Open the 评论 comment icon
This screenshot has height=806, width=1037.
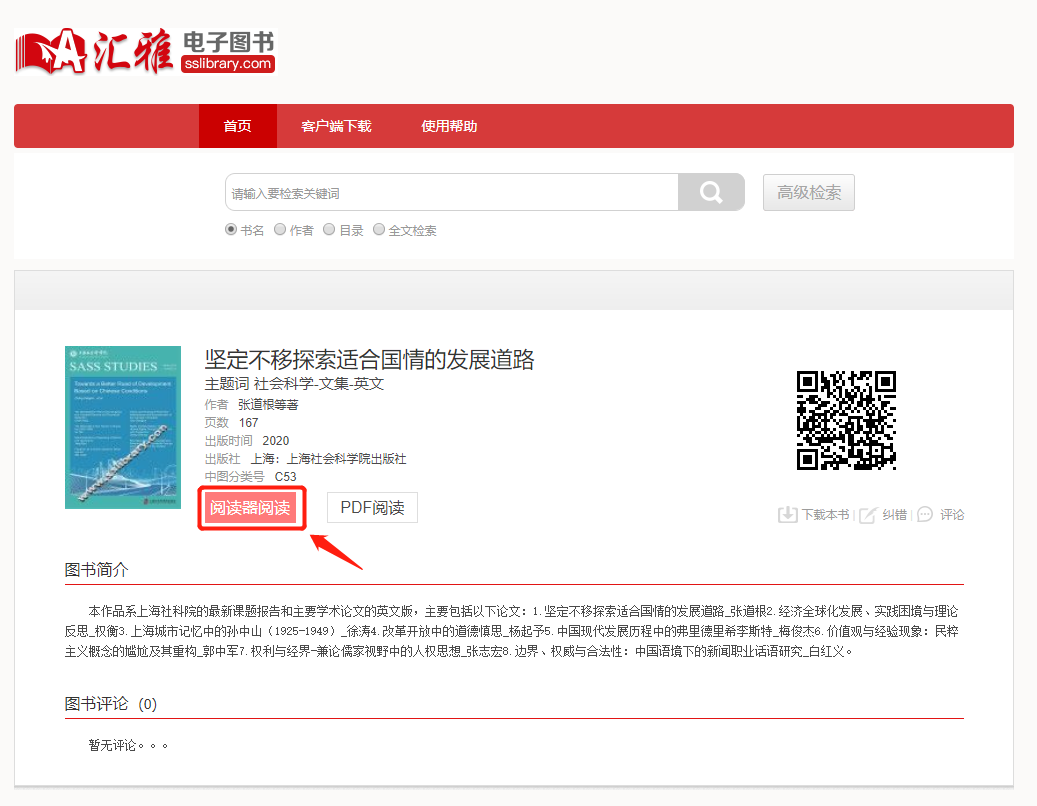[x=925, y=515]
